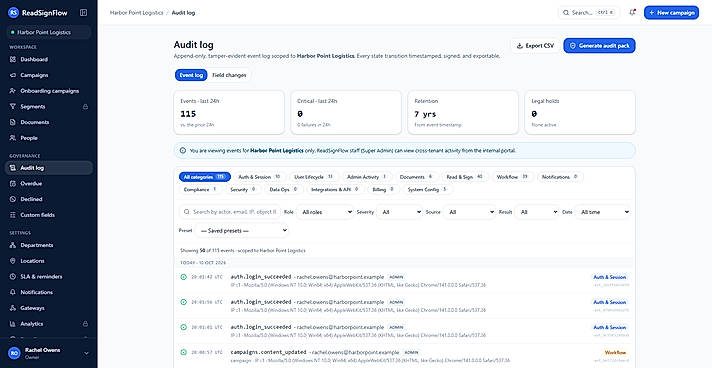Open the Severity filter dropdown
712x368 pixels.
click(x=400, y=212)
